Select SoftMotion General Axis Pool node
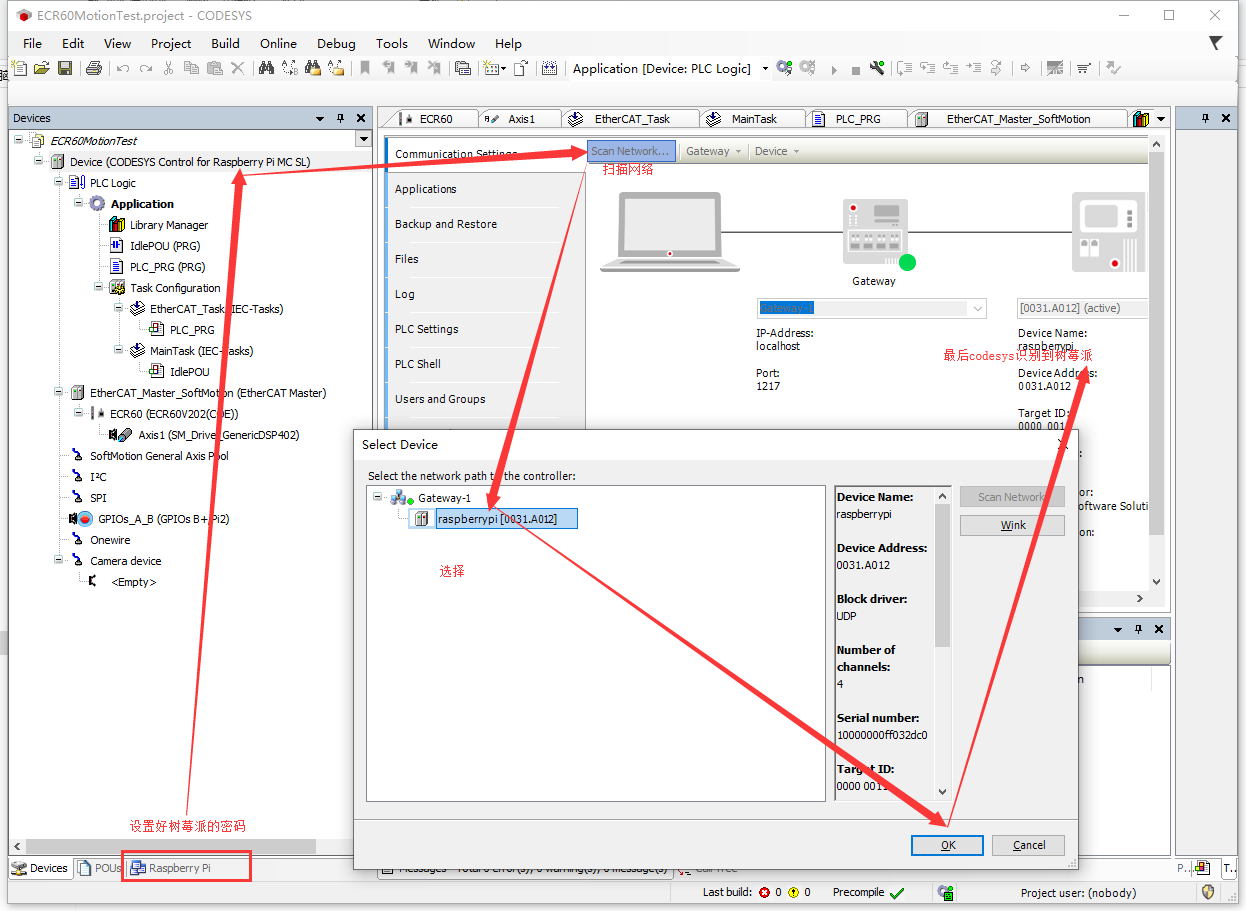This screenshot has height=911, width=1246. coord(159,456)
